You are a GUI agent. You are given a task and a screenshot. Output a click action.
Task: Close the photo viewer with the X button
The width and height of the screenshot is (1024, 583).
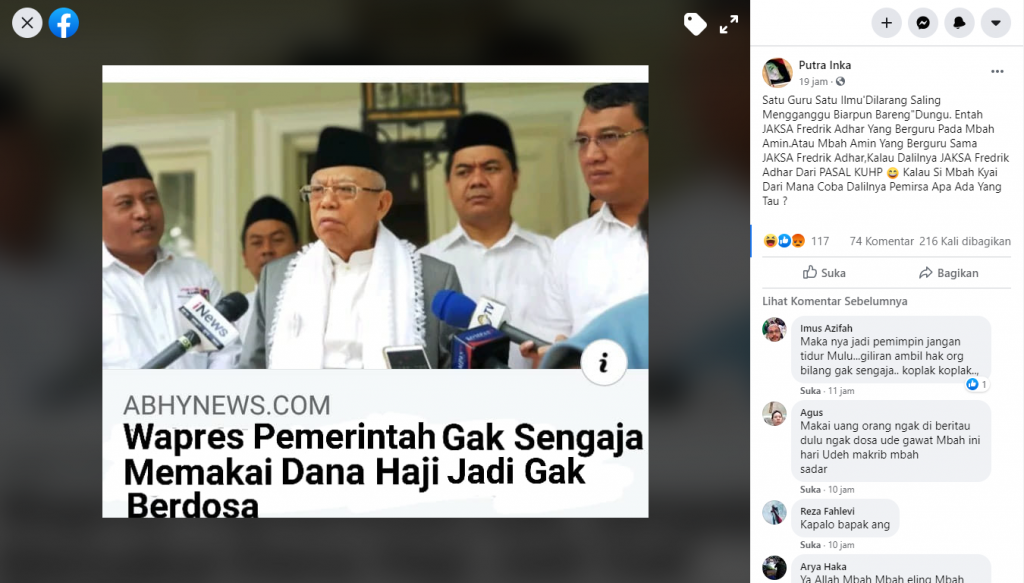27,23
